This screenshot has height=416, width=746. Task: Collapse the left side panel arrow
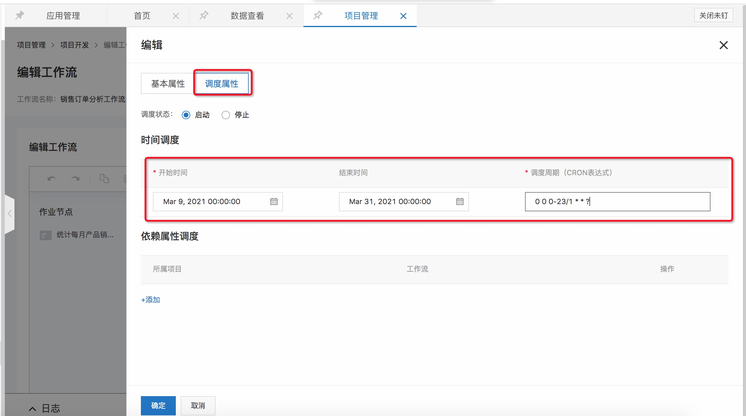click(10, 214)
